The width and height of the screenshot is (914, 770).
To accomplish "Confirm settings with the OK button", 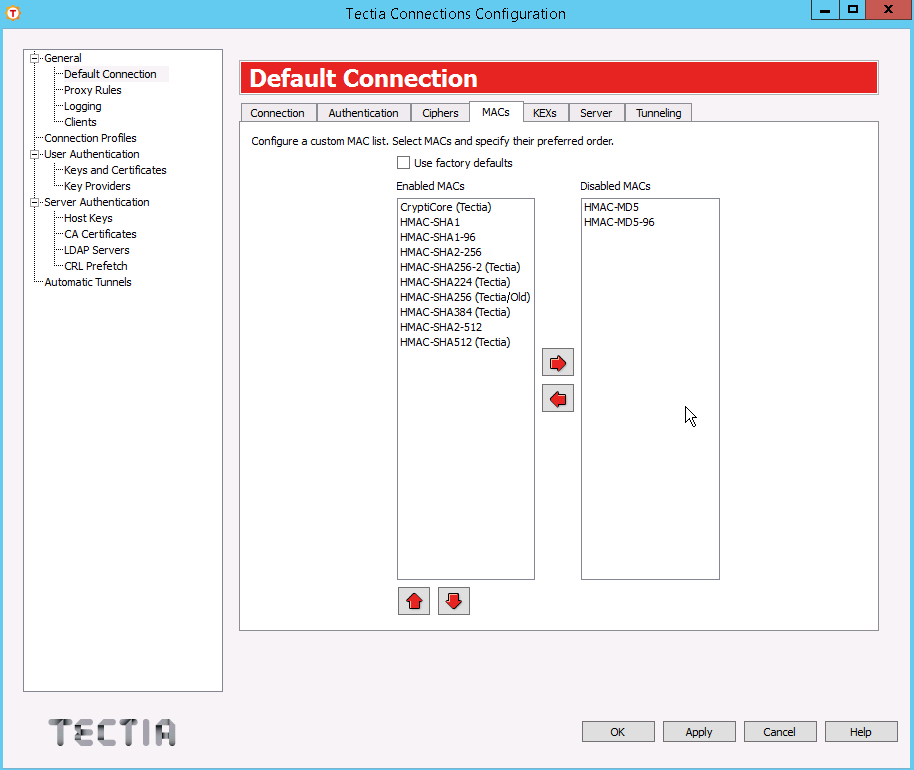I will (x=618, y=732).
